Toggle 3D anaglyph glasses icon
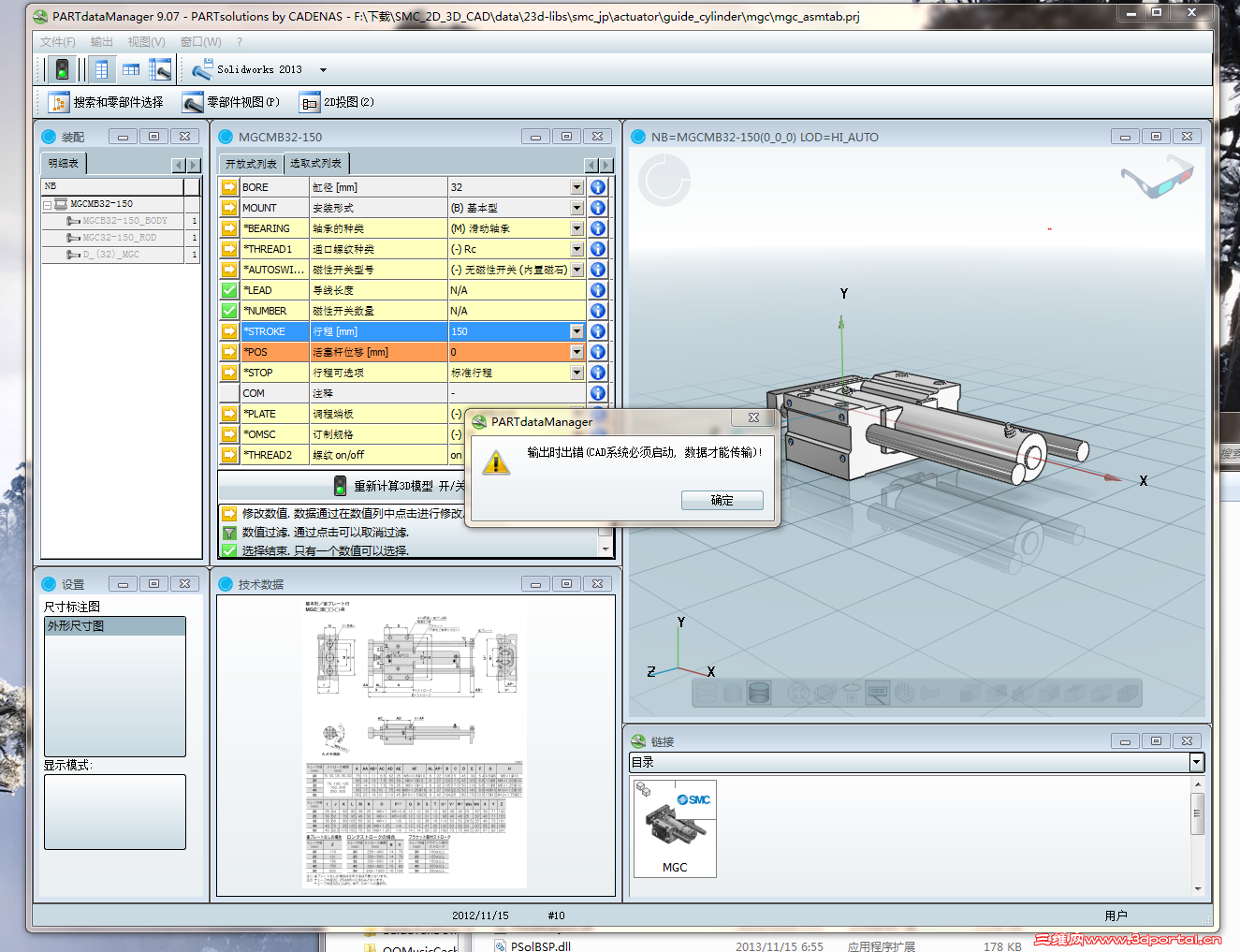 [1157, 176]
